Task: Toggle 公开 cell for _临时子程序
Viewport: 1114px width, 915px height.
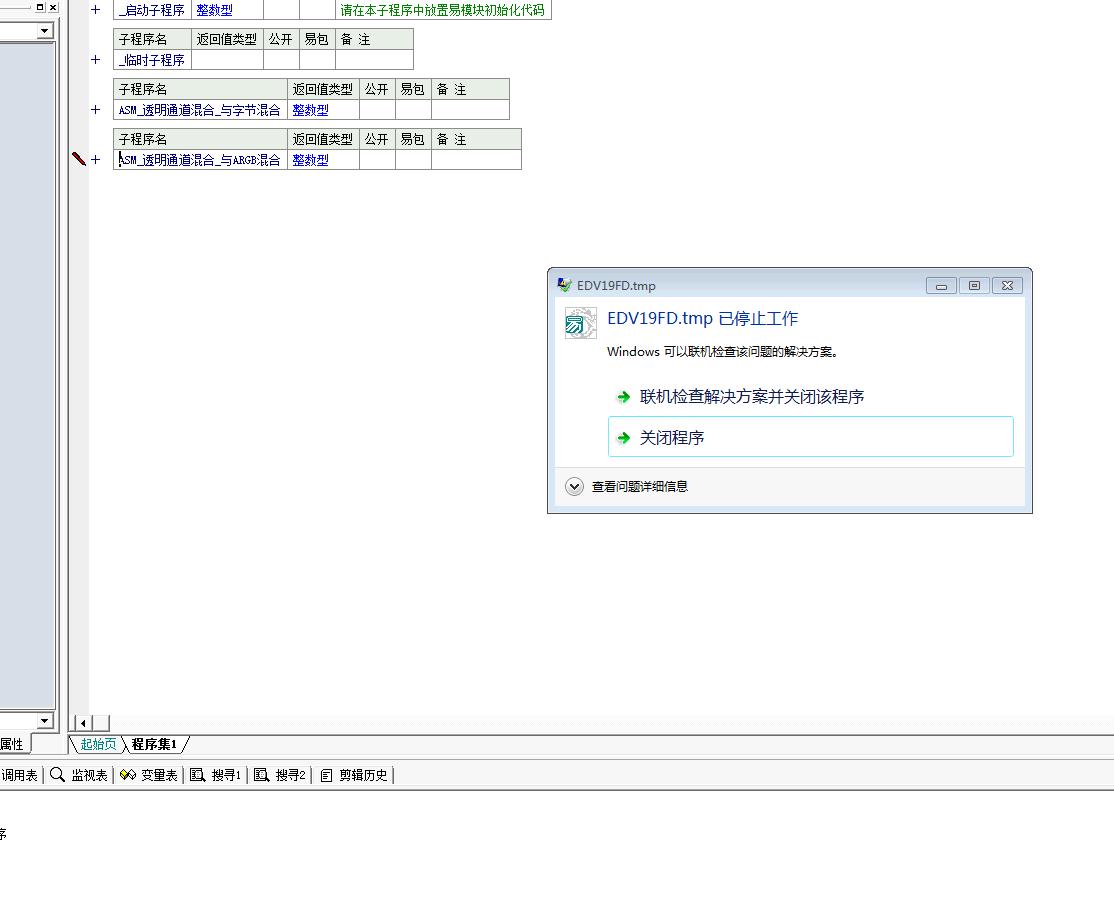Action: [x=281, y=60]
